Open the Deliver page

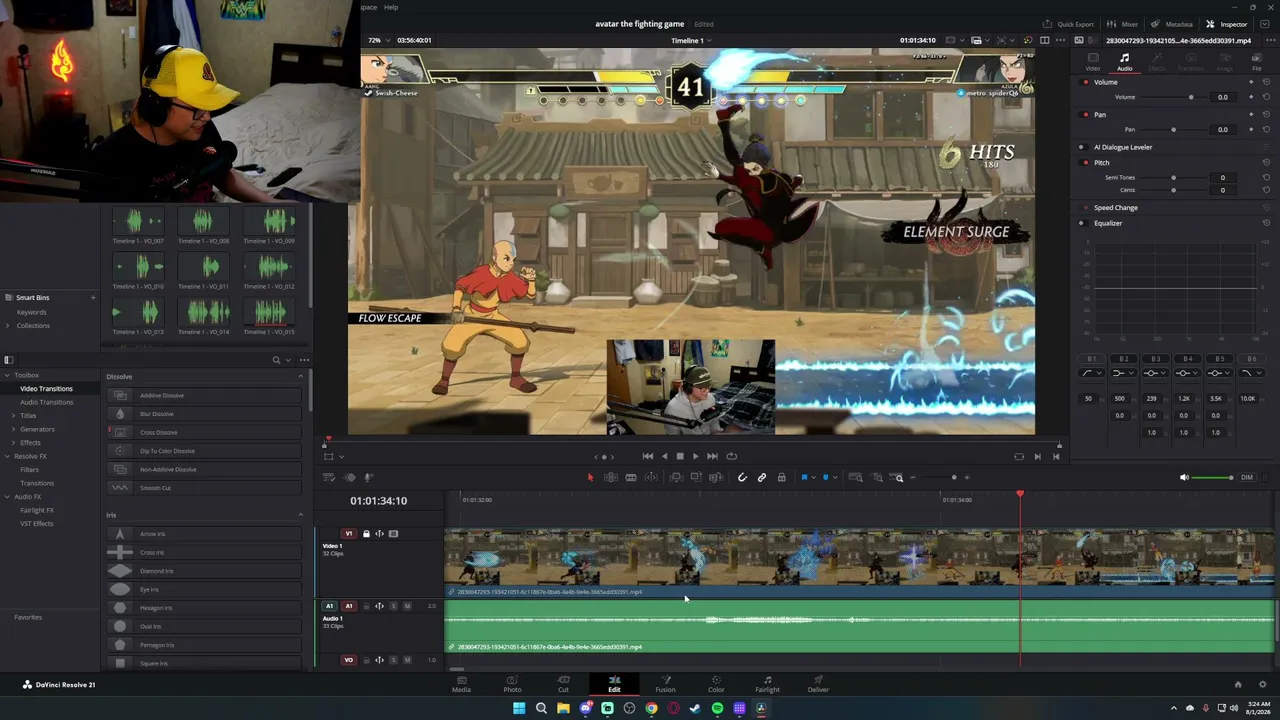(818, 684)
